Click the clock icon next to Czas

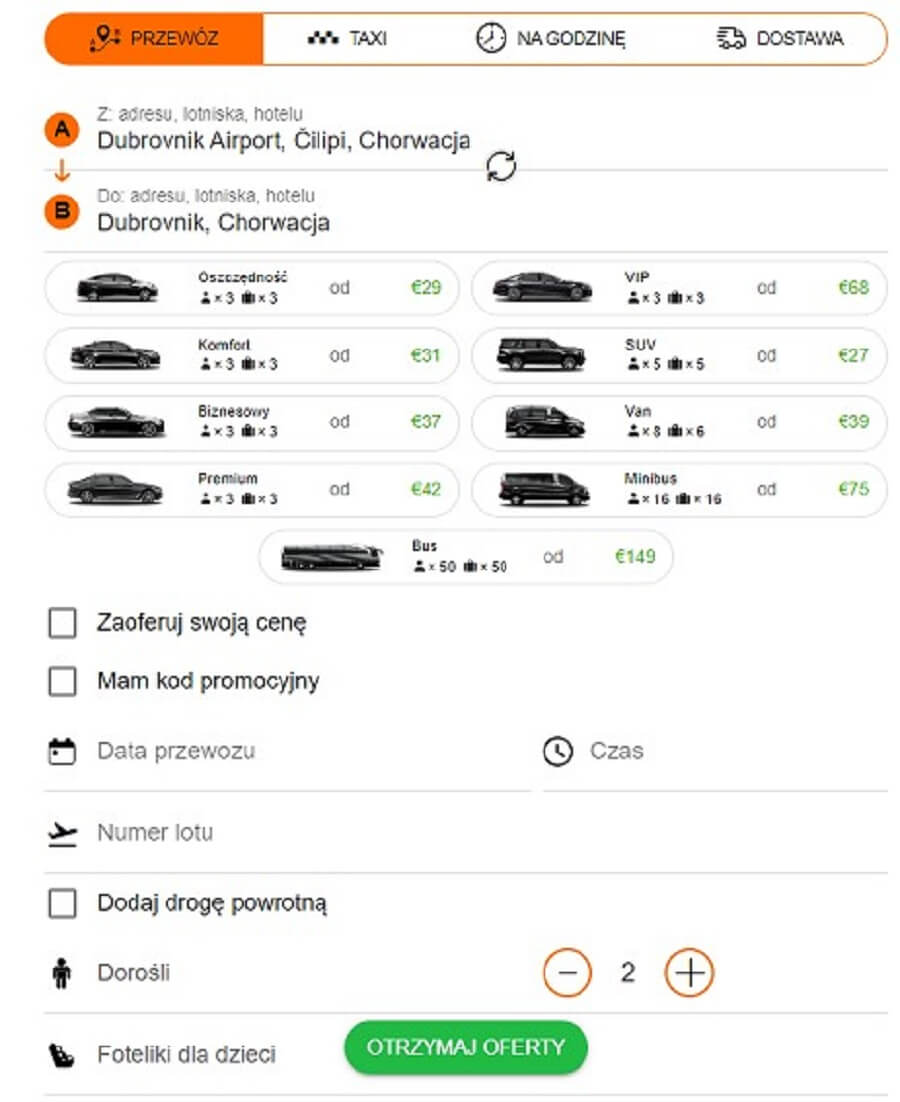558,751
